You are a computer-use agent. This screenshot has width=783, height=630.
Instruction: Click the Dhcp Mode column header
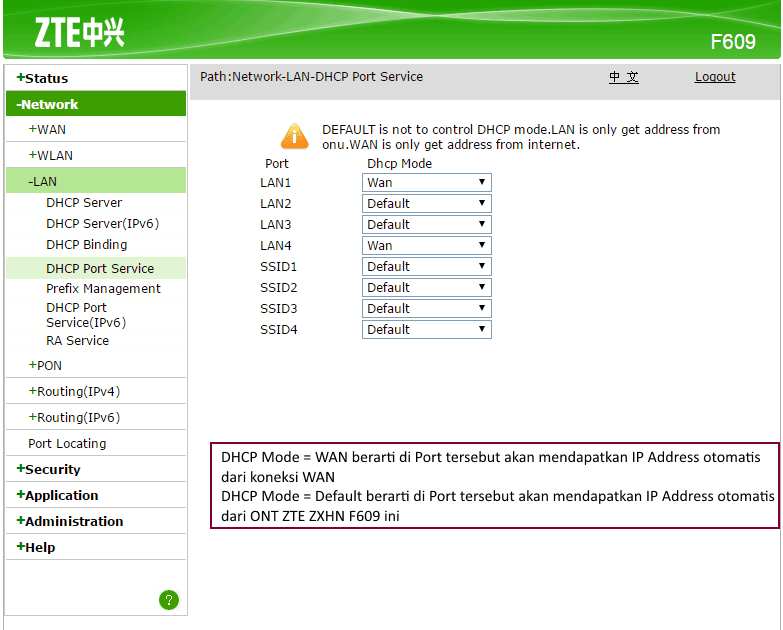point(399,164)
